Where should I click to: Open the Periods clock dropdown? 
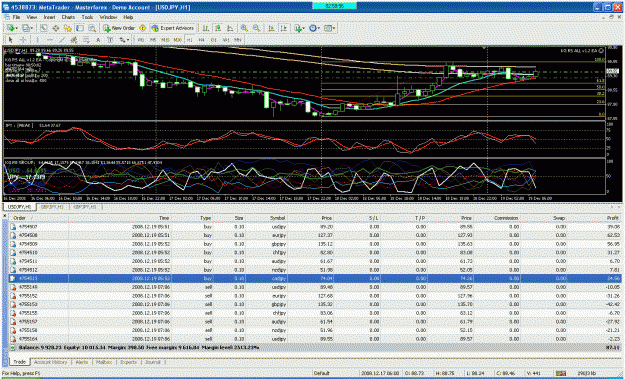click(319, 28)
